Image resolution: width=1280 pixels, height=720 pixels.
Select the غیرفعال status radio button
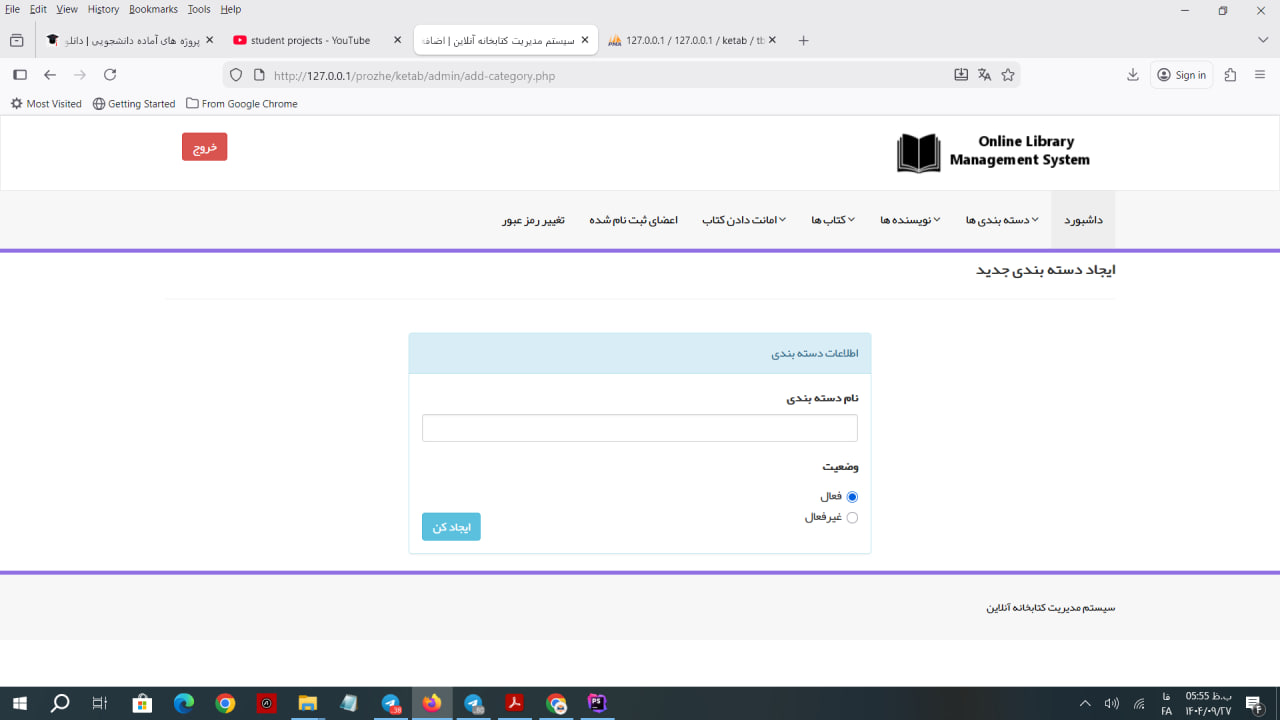click(852, 518)
